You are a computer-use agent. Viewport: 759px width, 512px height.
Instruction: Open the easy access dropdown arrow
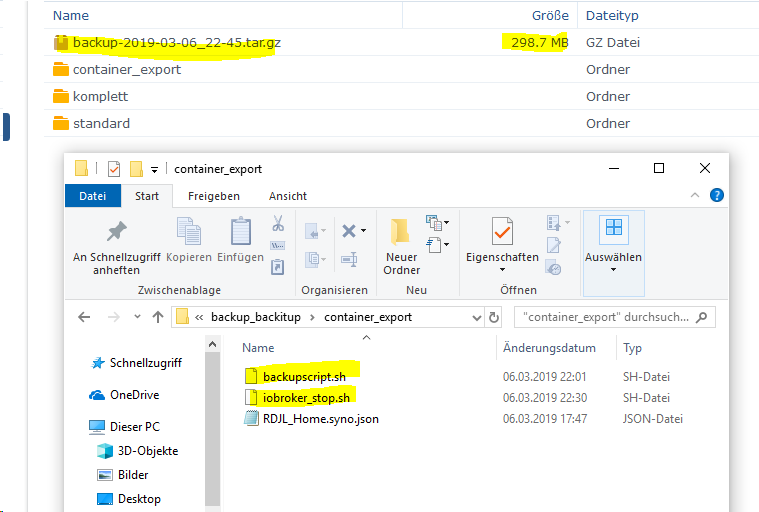tap(446, 244)
